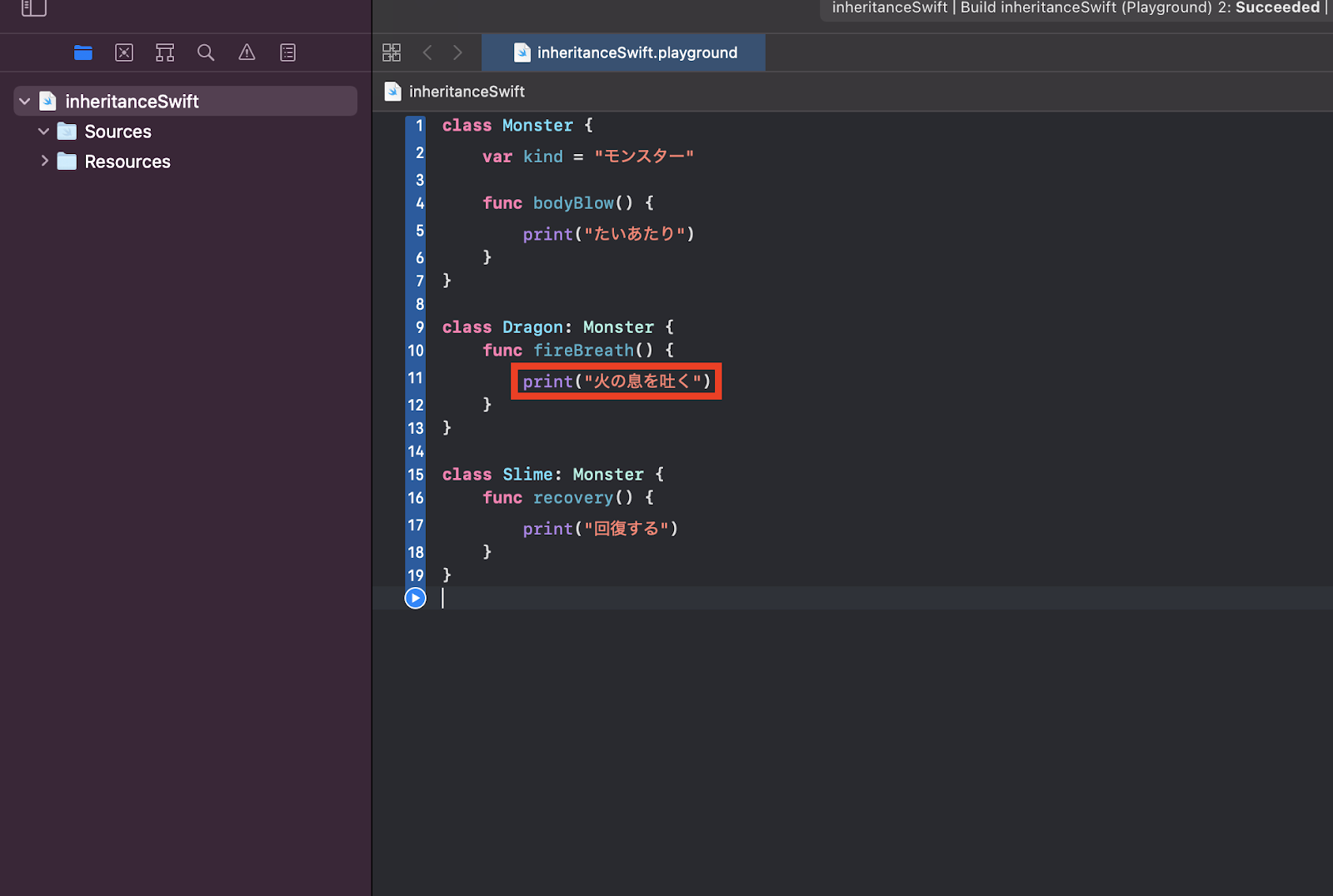Select the Sources folder row
The height and width of the screenshot is (896, 1333).
coord(186,132)
